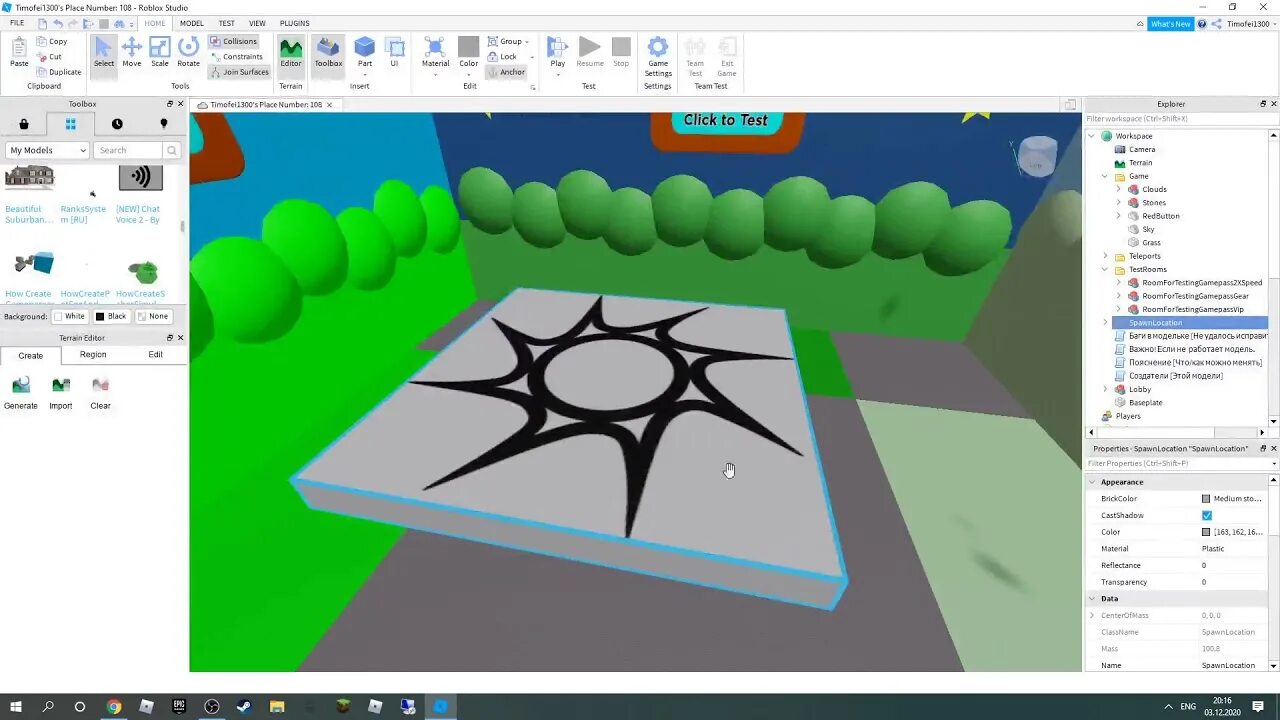Open the Region tab in Terrain Editor
1280x720 pixels.
point(93,355)
